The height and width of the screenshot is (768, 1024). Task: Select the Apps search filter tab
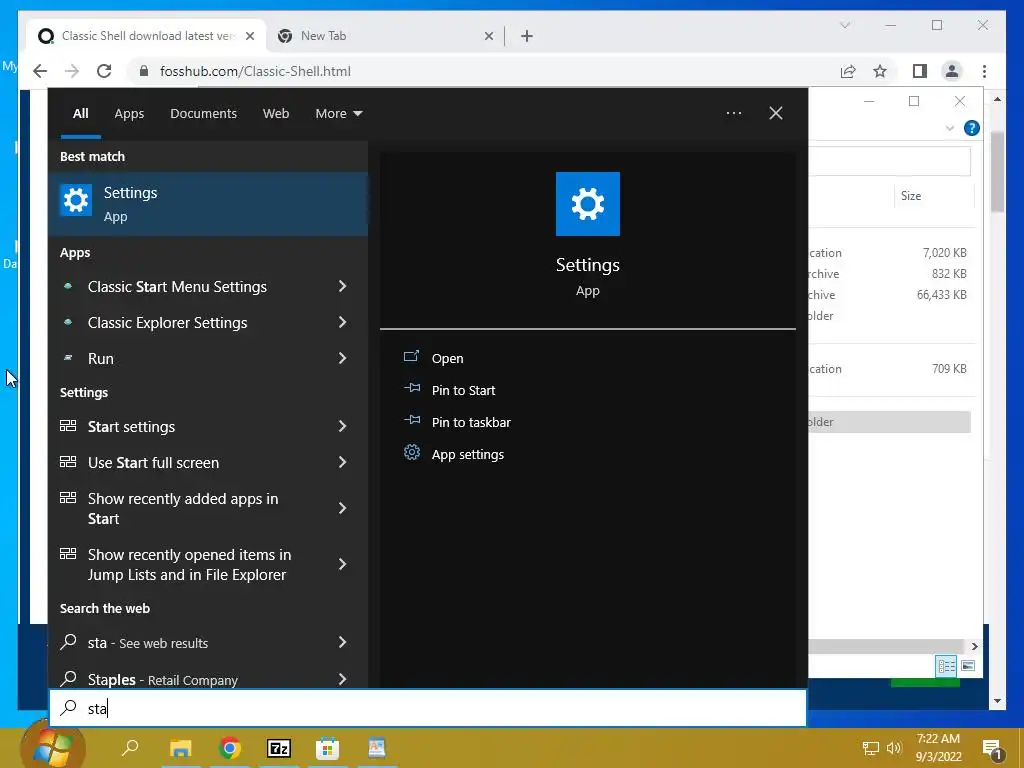pyautogui.click(x=129, y=114)
